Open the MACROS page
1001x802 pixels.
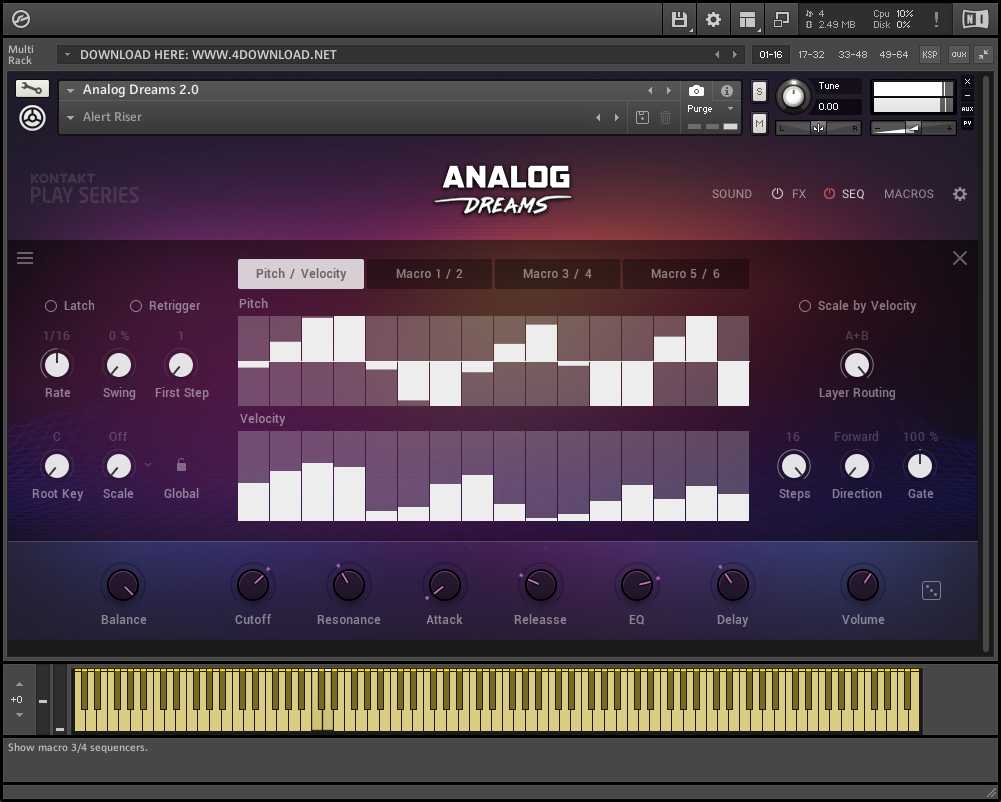click(908, 193)
